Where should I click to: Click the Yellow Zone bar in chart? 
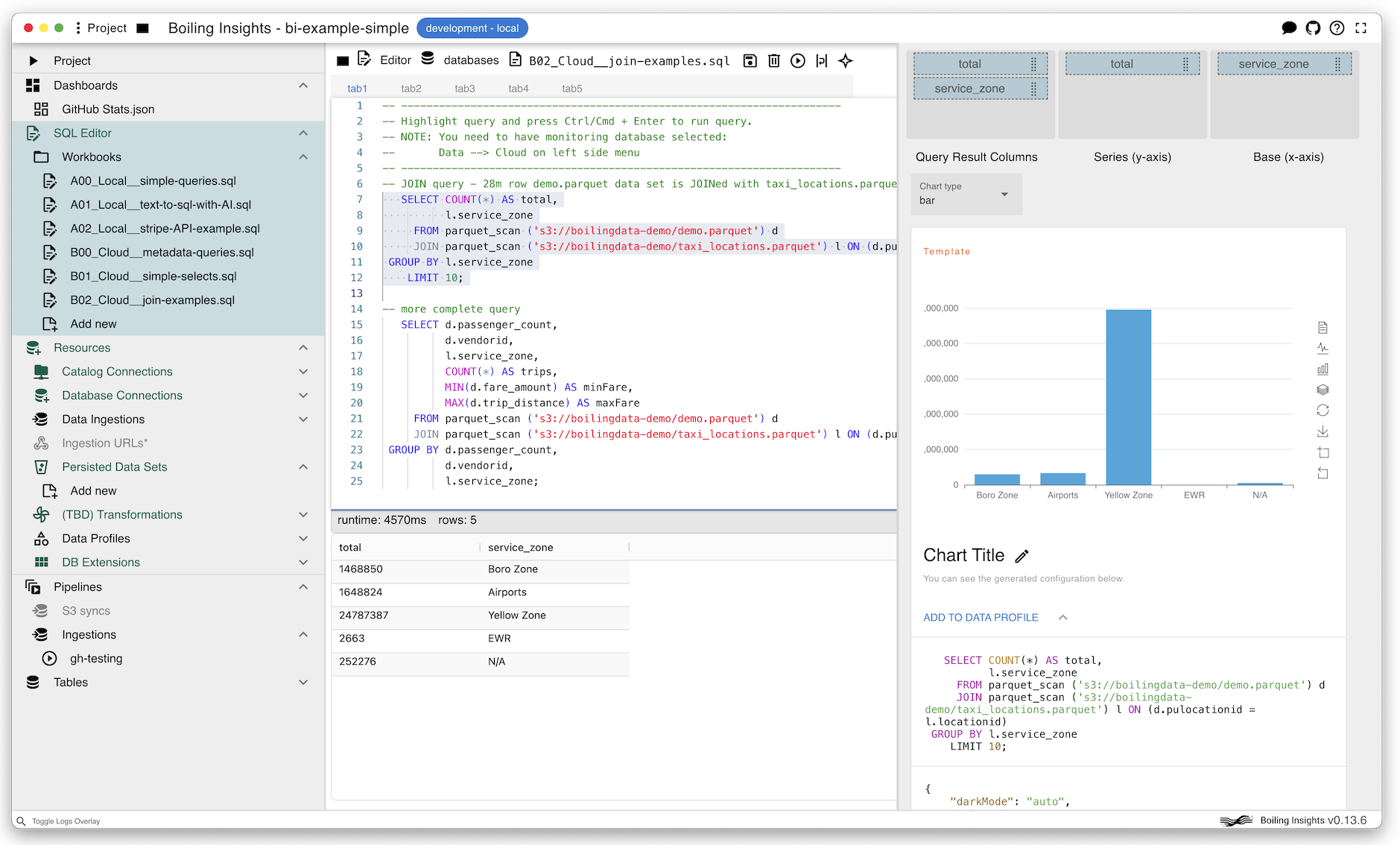1128,397
